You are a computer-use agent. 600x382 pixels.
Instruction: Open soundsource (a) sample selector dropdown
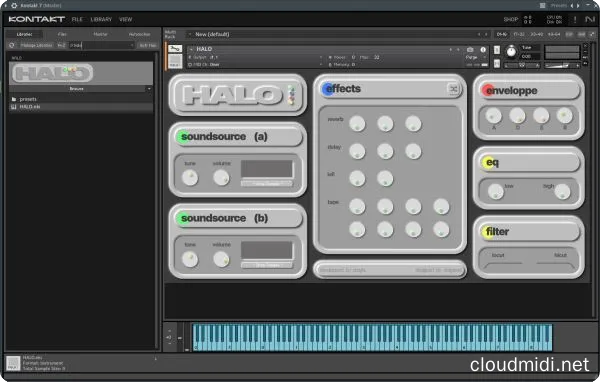tap(267, 184)
